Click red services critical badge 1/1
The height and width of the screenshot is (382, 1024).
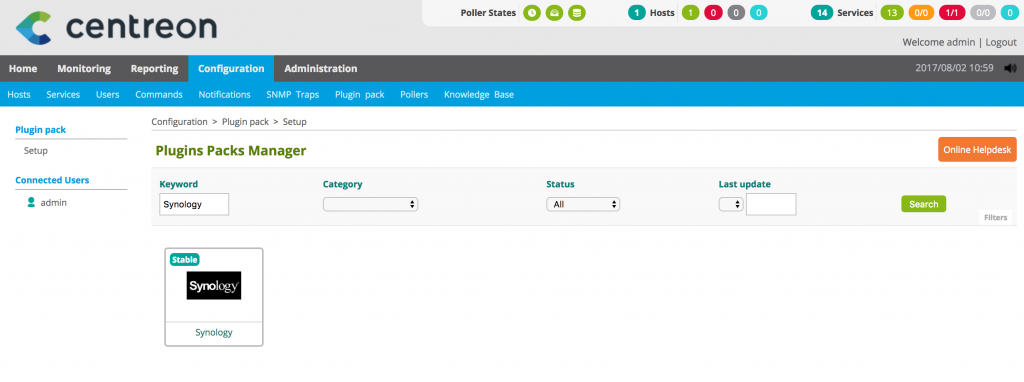coord(952,13)
